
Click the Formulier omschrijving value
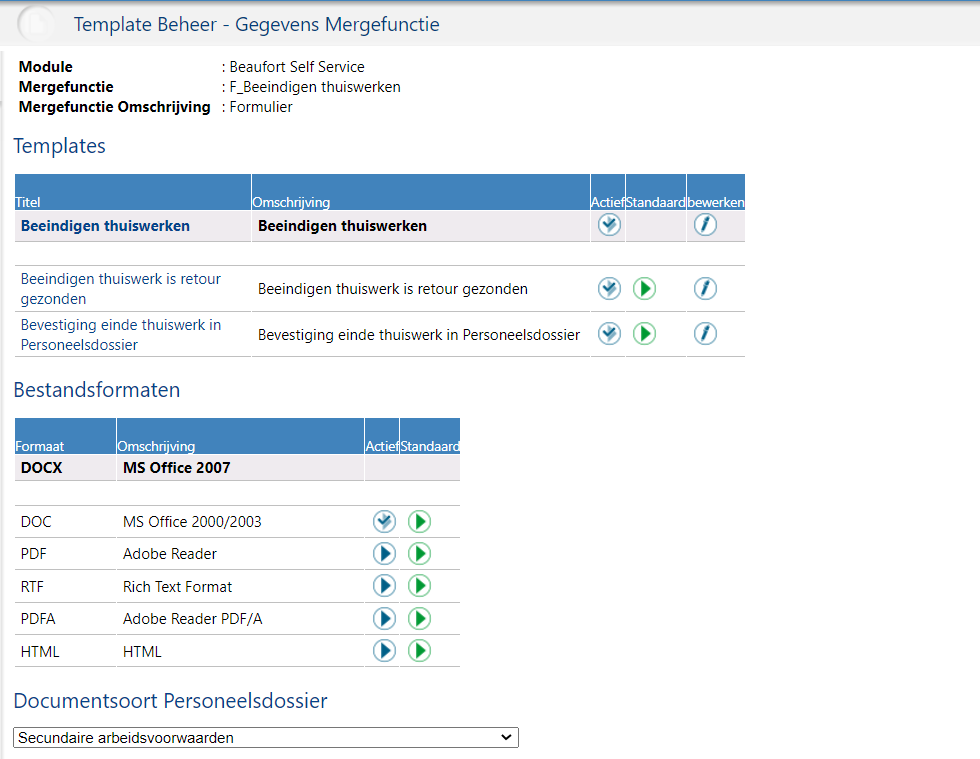point(261,107)
